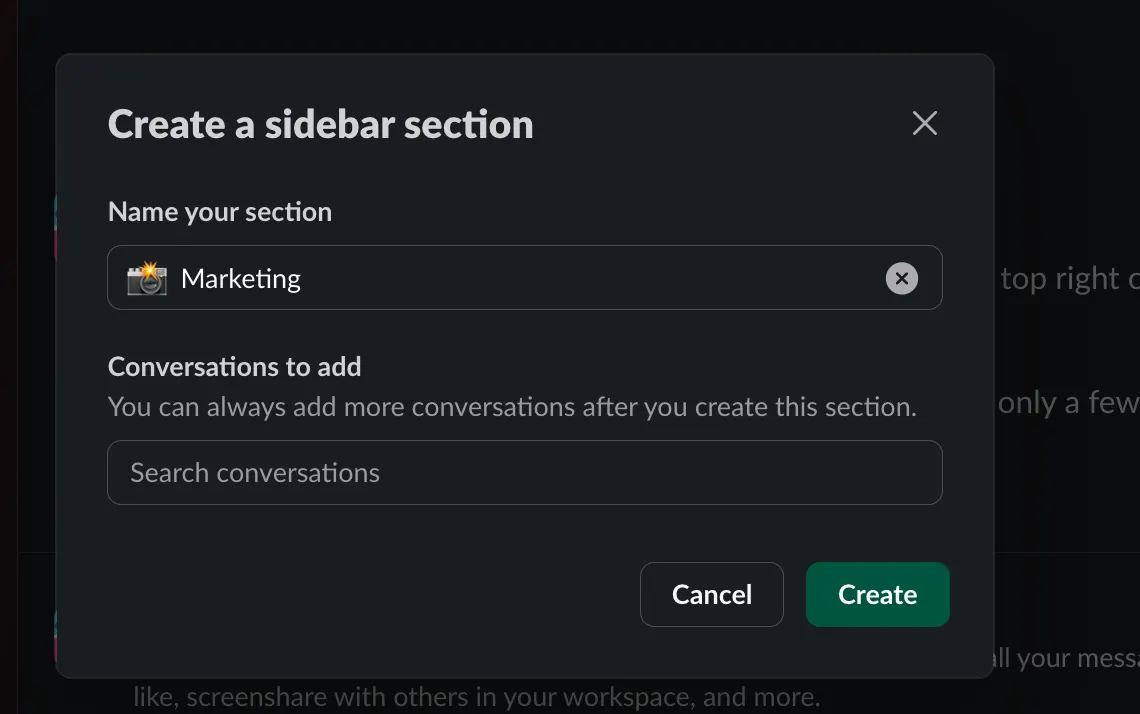Place cursor on the word Marketing
The height and width of the screenshot is (714, 1140).
[x=241, y=279]
